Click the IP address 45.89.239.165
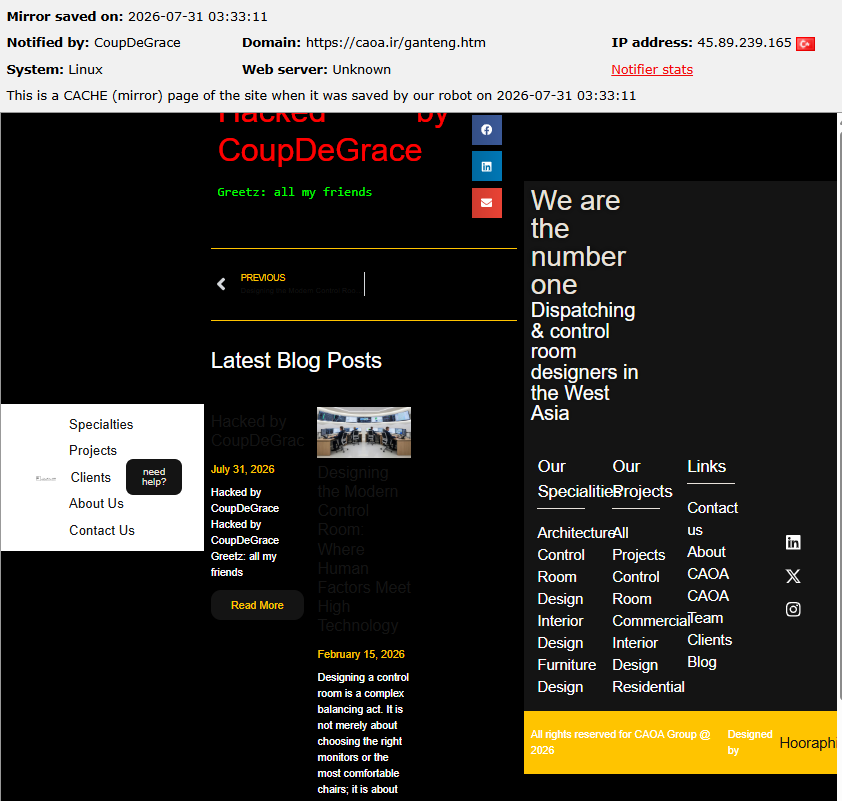842x801 pixels. point(744,42)
